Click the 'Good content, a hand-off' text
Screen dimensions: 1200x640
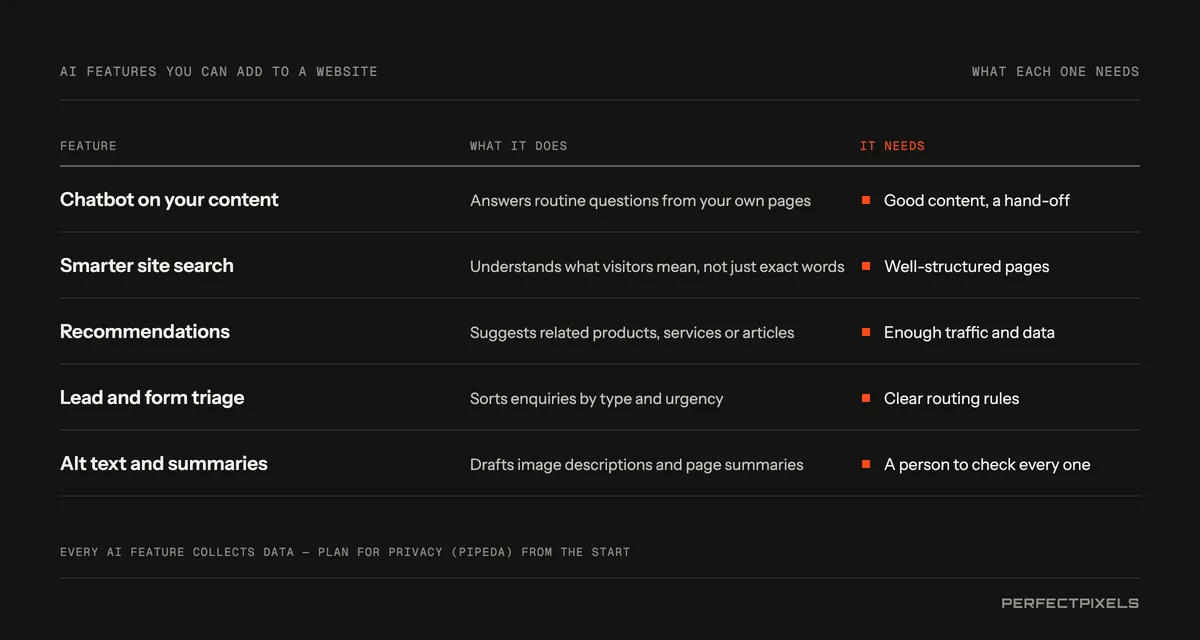pyautogui.click(x=977, y=201)
